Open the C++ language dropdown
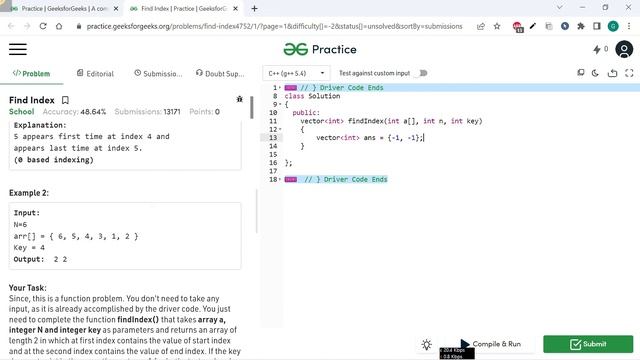The height and width of the screenshot is (360, 640). [x=296, y=73]
